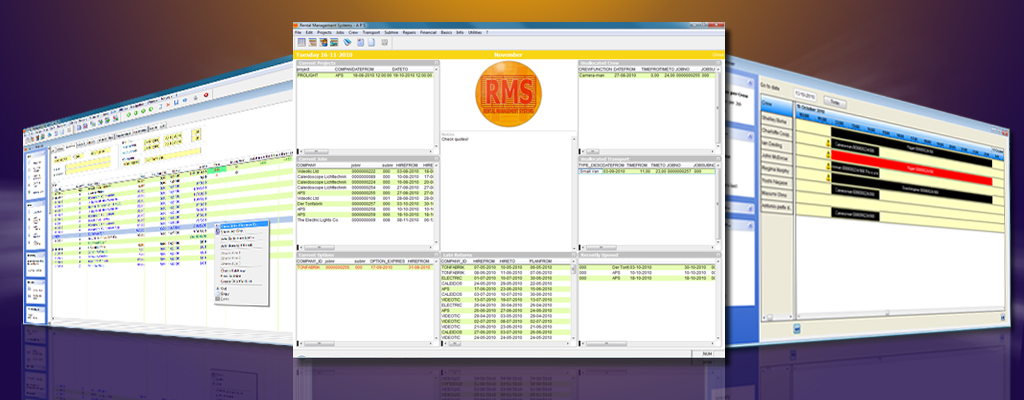
Task: Select The Electric Lights Co. job row
Action: (366, 220)
